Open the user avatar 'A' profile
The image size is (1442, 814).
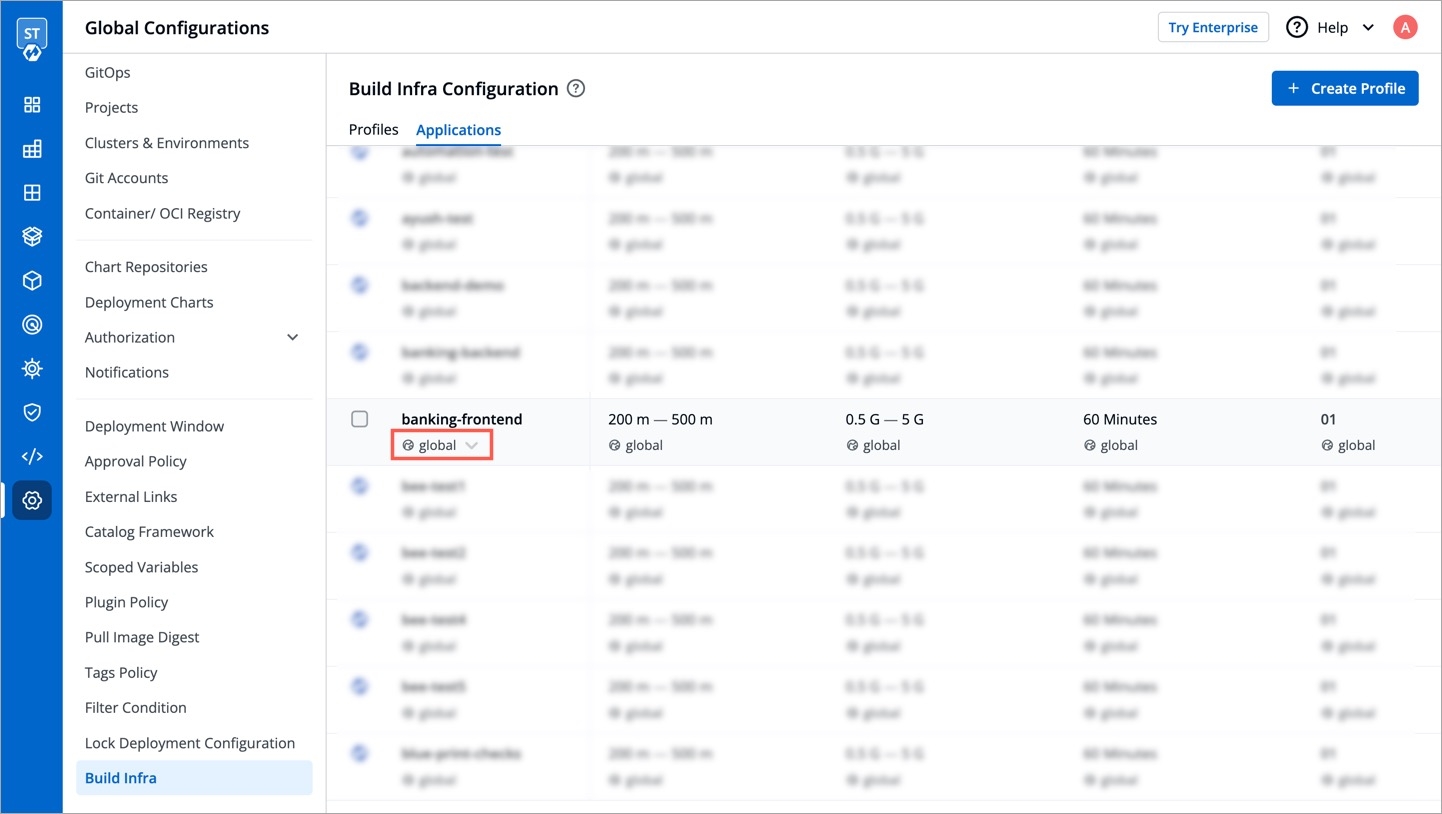(1405, 28)
